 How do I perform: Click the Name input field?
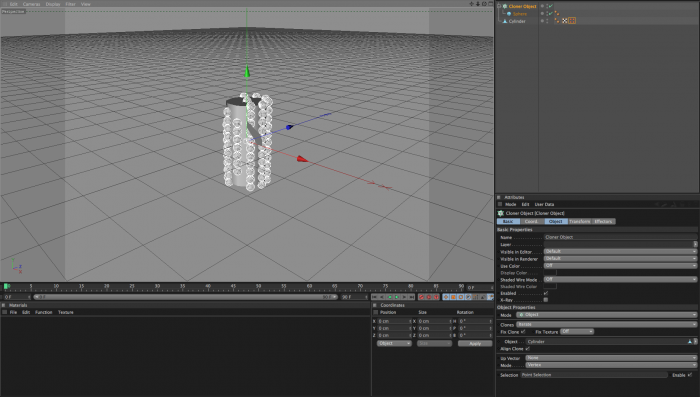[620, 237]
